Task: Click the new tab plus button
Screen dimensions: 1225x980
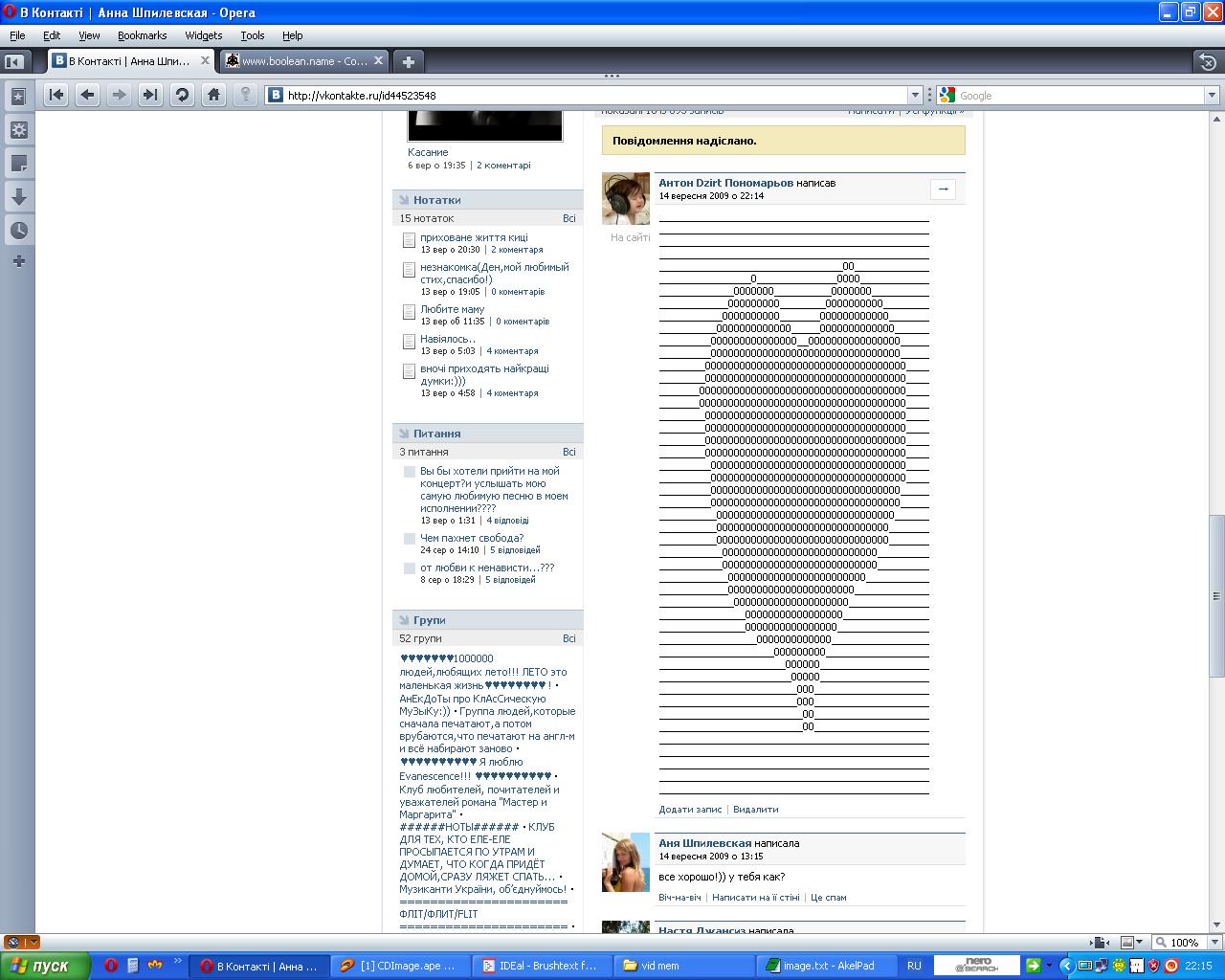Action: (409, 62)
